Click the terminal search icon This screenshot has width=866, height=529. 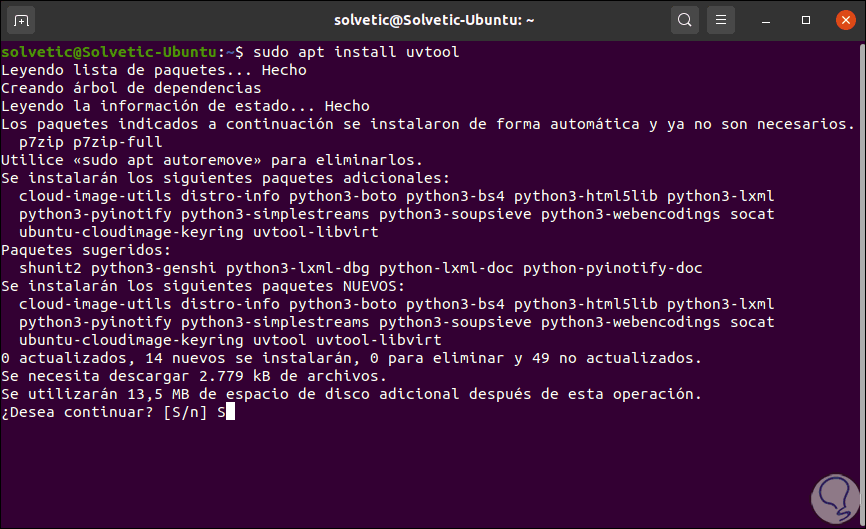(685, 20)
